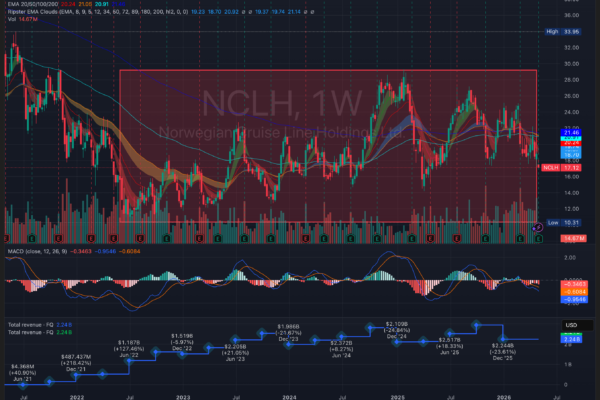Click the High 33.95 price label
600x400 pixels.
562,32
